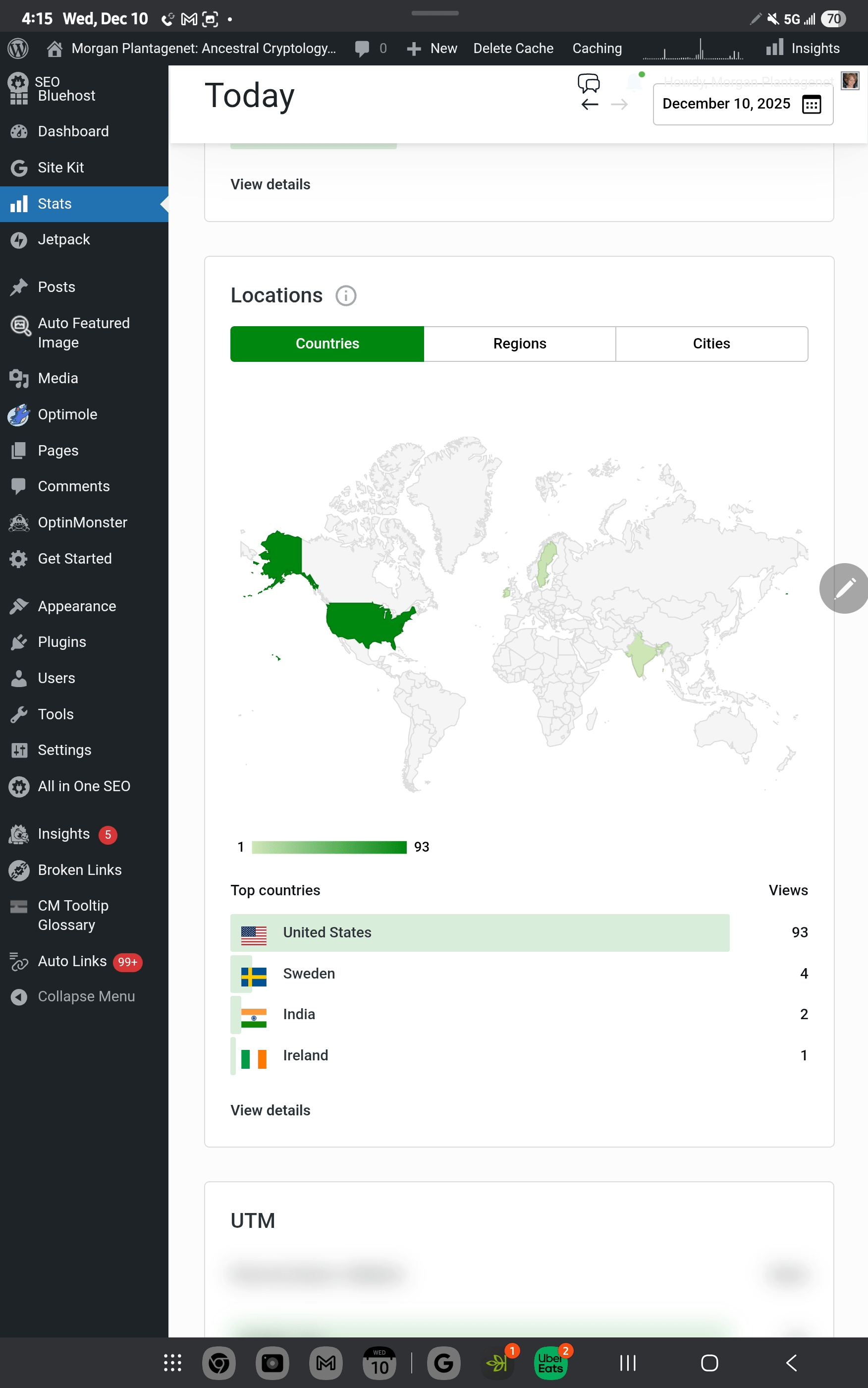Open the December 10, 2025 date selector
Screen dimensions: 868x1388
(726, 104)
